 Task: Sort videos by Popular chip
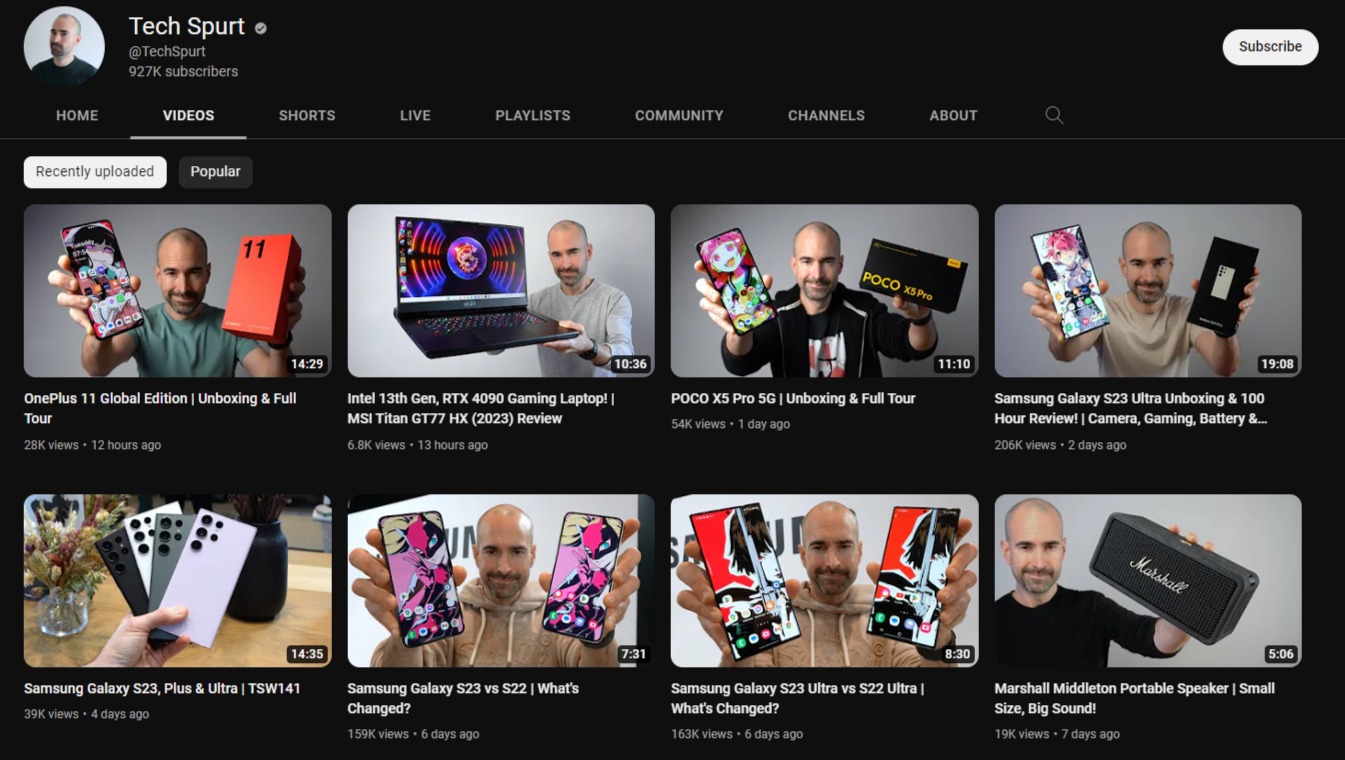pos(215,172)
